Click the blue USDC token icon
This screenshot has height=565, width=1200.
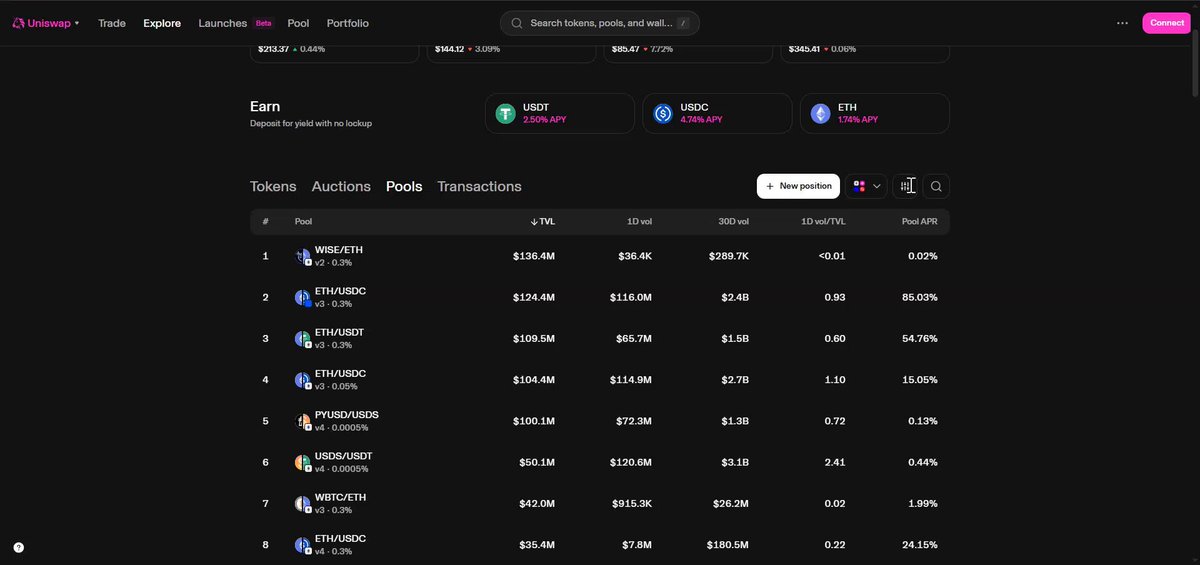click(x=663, y=114)
